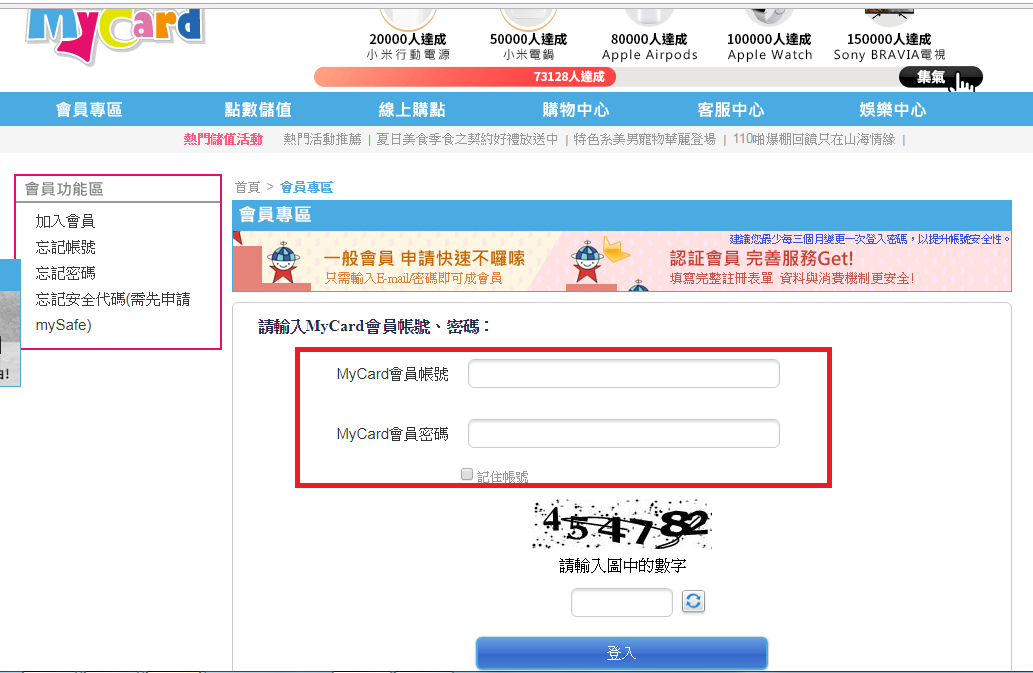
Task: Open the 點數儲值 navigation menu
Action: (x=258, y=109)
